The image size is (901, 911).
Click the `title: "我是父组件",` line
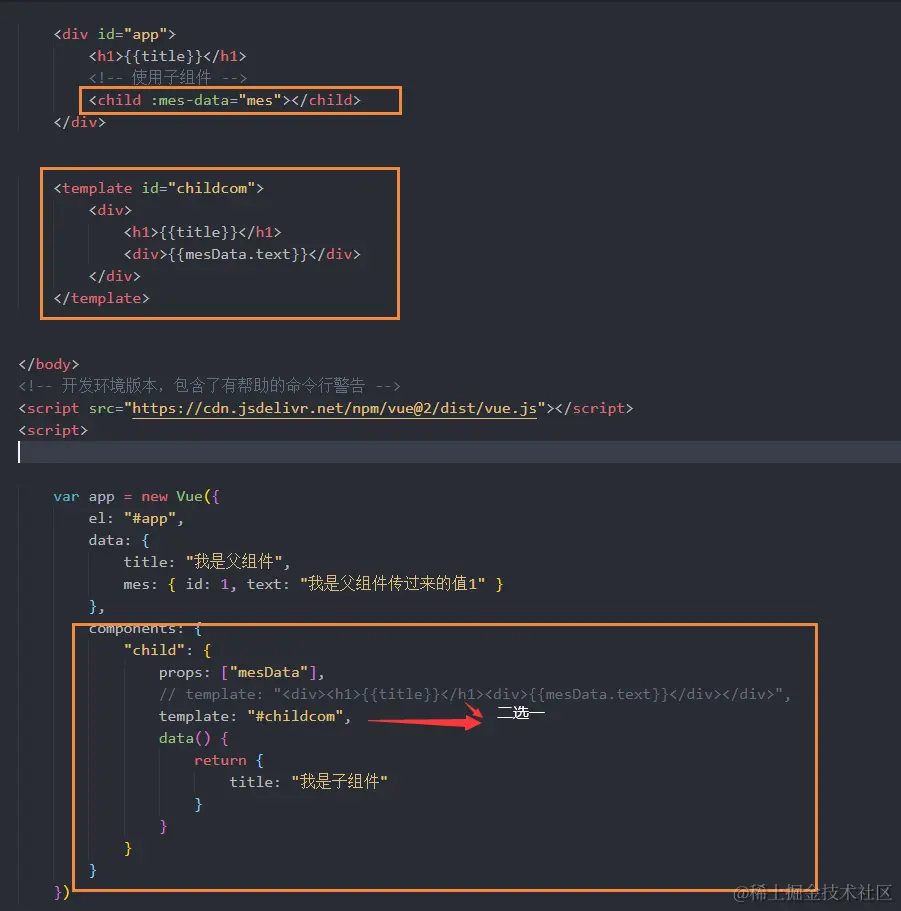click(207, 562)
